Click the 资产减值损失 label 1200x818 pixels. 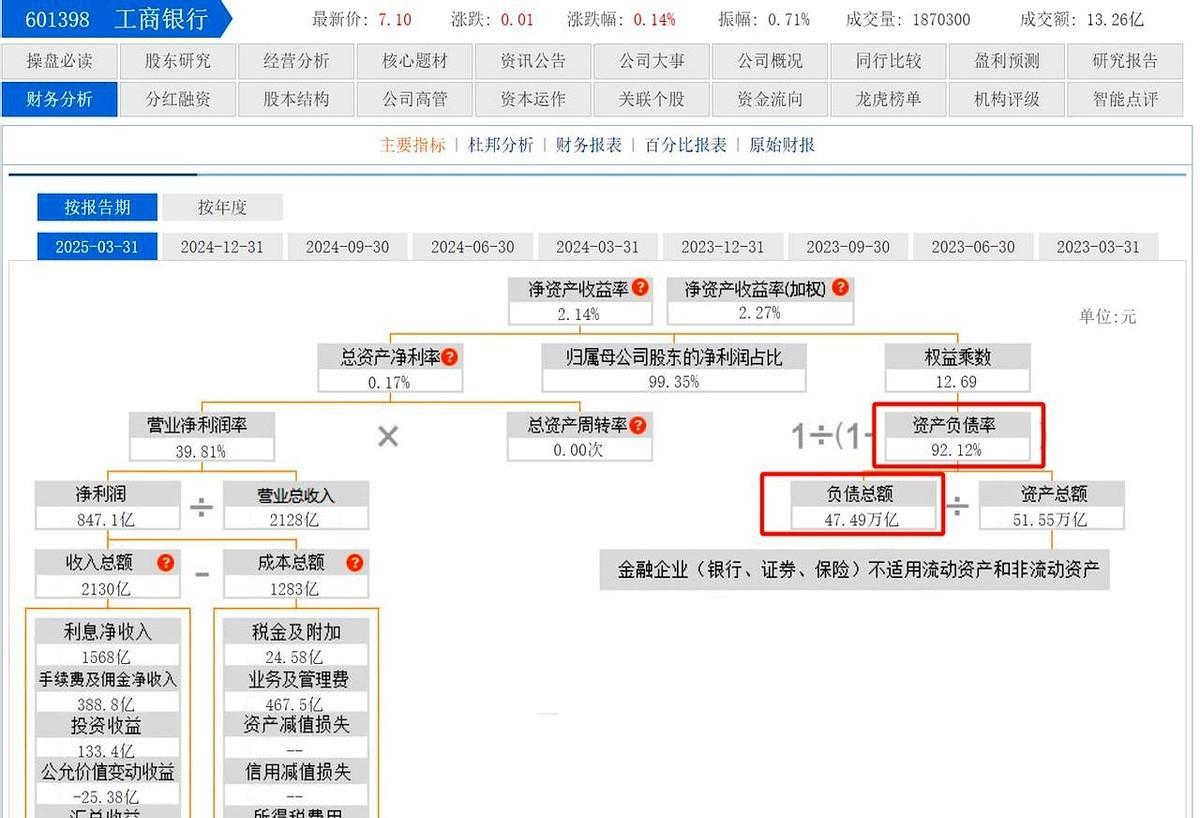click(x=297, y=725)
